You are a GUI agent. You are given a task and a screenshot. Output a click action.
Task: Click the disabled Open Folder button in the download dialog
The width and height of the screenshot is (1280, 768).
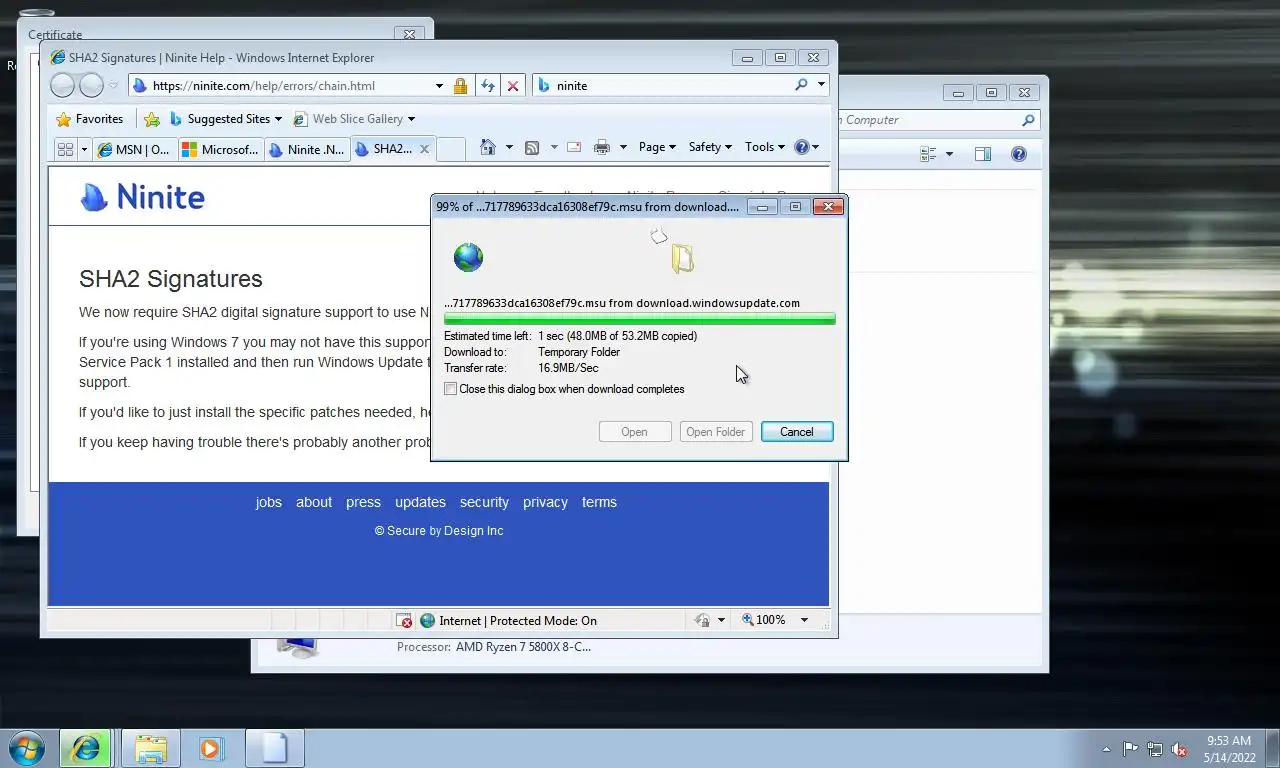tap(716, 432)
